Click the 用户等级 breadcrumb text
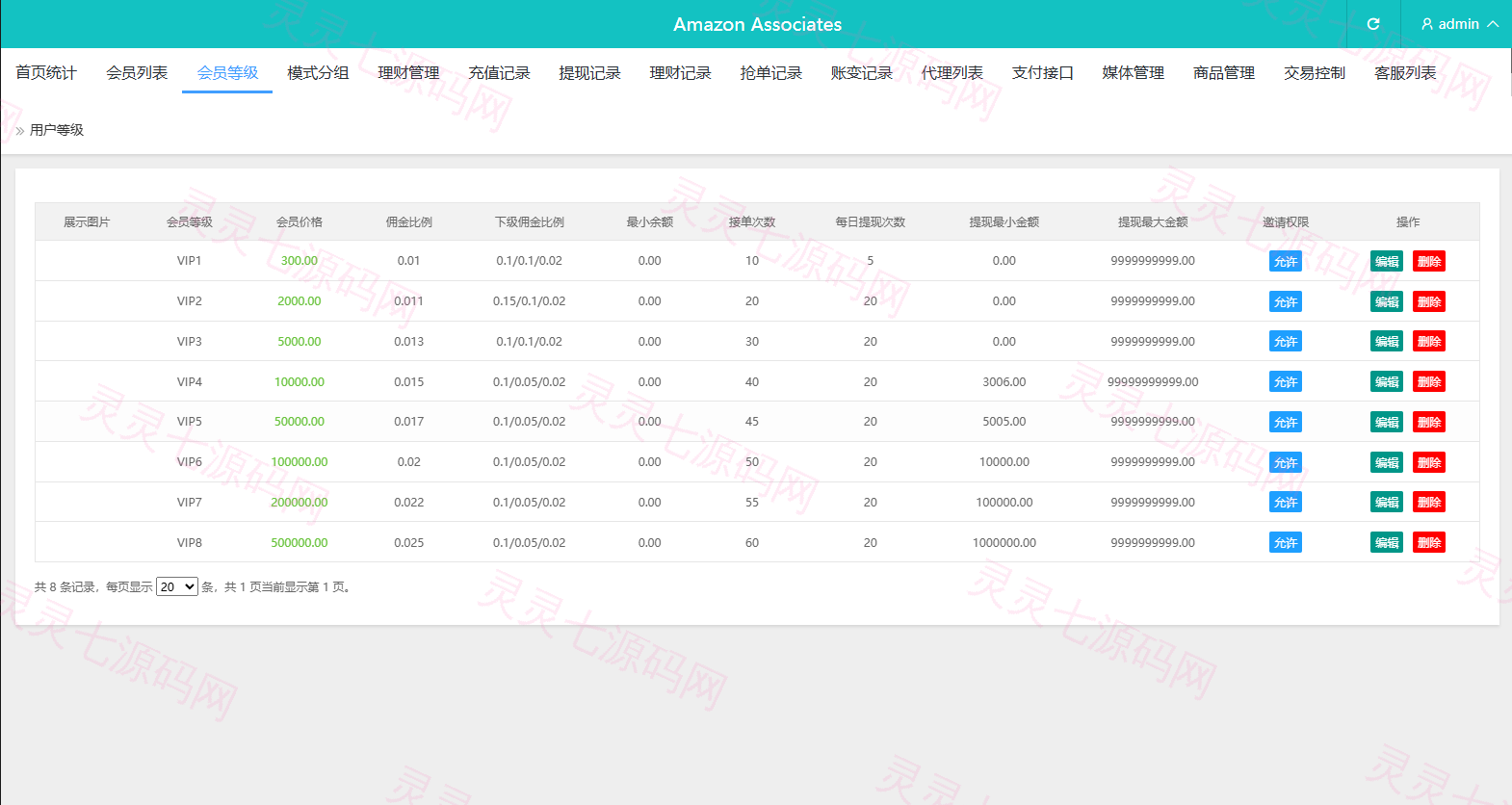 coord(57,130)
